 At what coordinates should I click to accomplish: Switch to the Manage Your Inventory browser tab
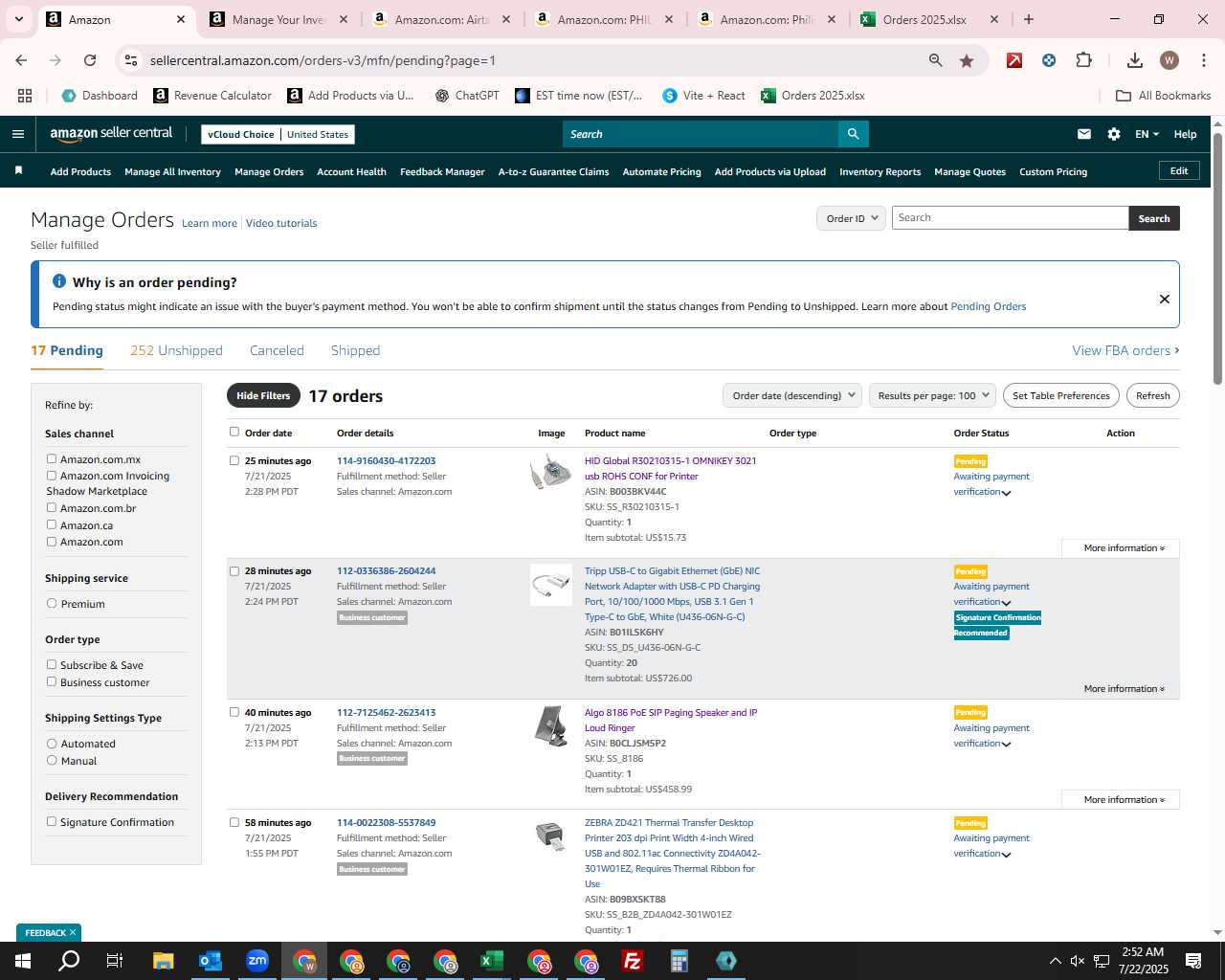click(279, 19)
